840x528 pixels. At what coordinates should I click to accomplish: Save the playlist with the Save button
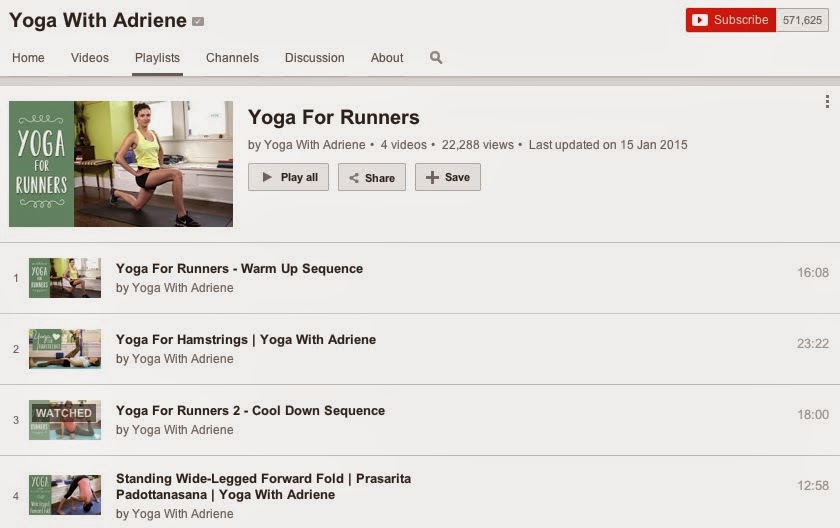[x=448, y=177]
